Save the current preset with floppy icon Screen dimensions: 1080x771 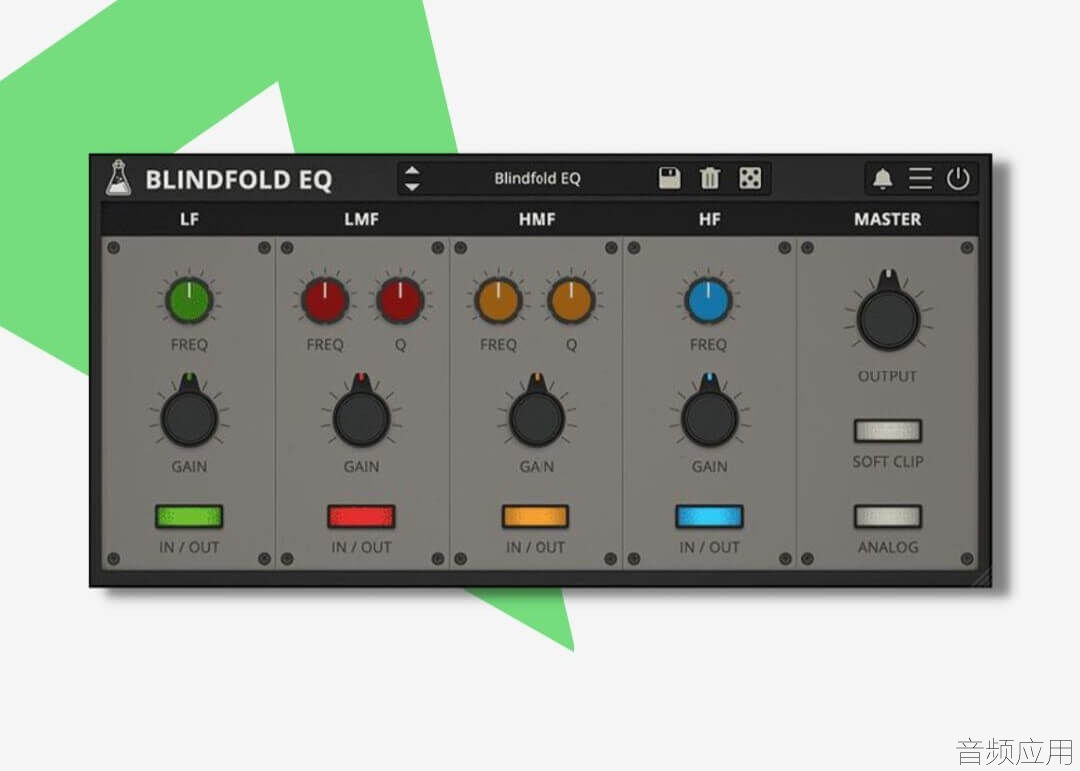click(x=669, y=178)
